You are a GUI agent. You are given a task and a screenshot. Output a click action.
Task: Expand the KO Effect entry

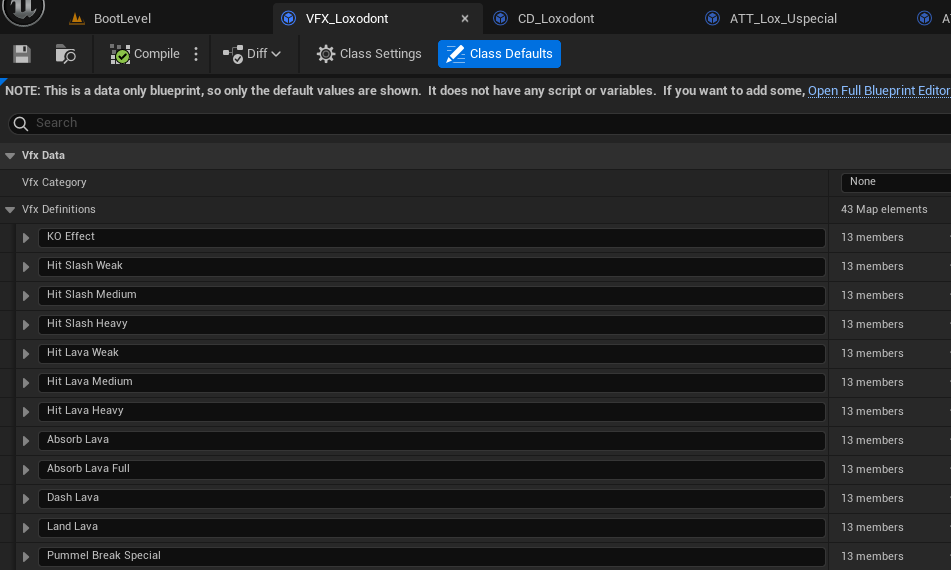25,238
